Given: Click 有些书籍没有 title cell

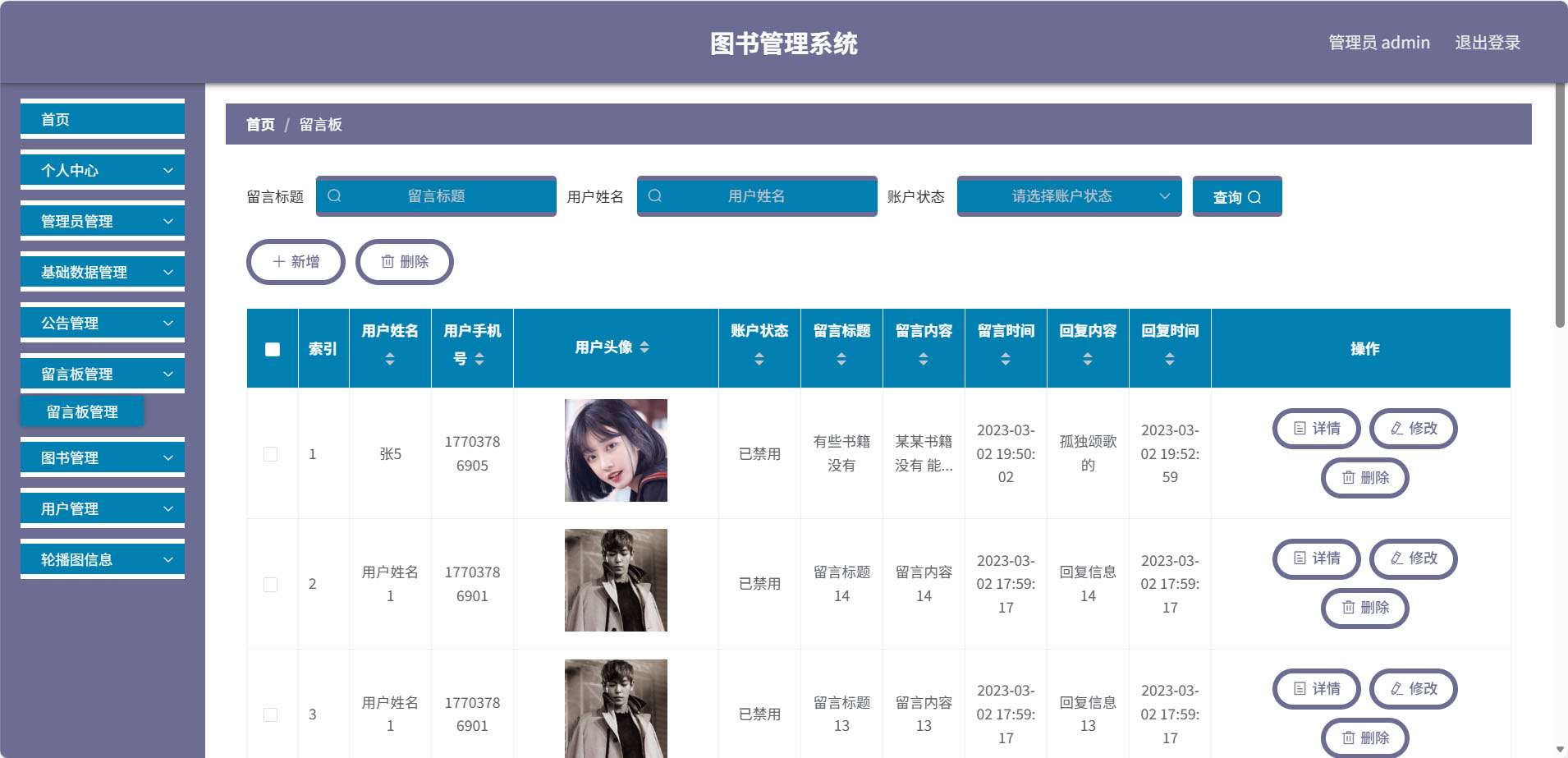Looking at the screenshot, I should point(841,453).
